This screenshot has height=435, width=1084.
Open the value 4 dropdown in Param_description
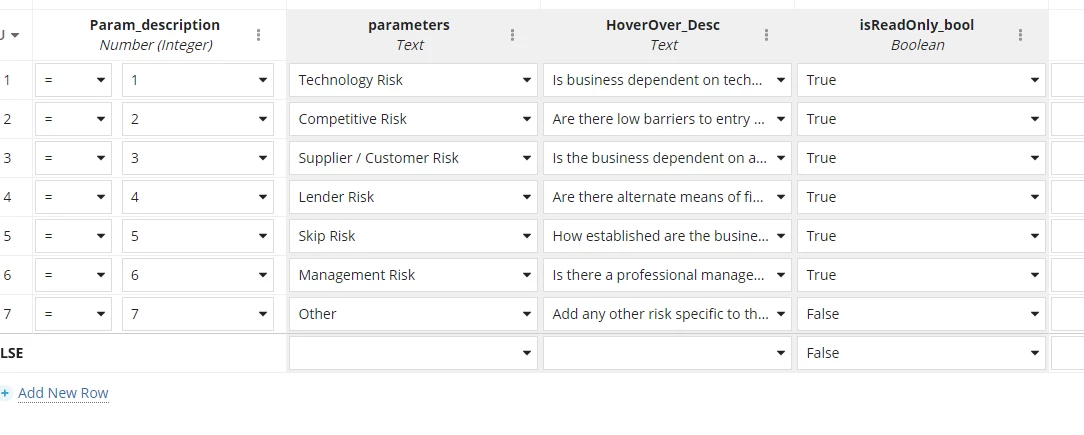[x=198, y=197]
